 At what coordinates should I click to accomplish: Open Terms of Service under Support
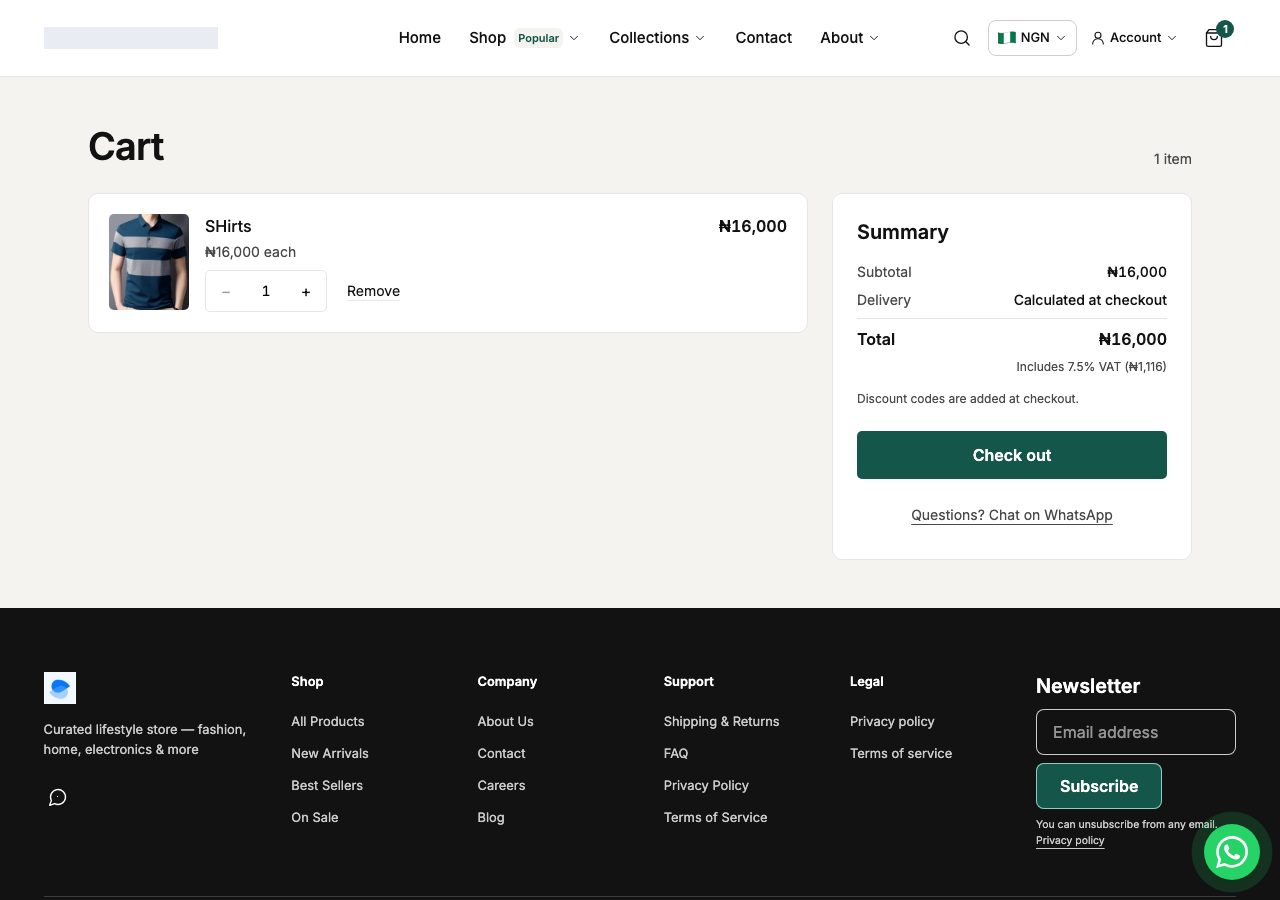point(715,817)
